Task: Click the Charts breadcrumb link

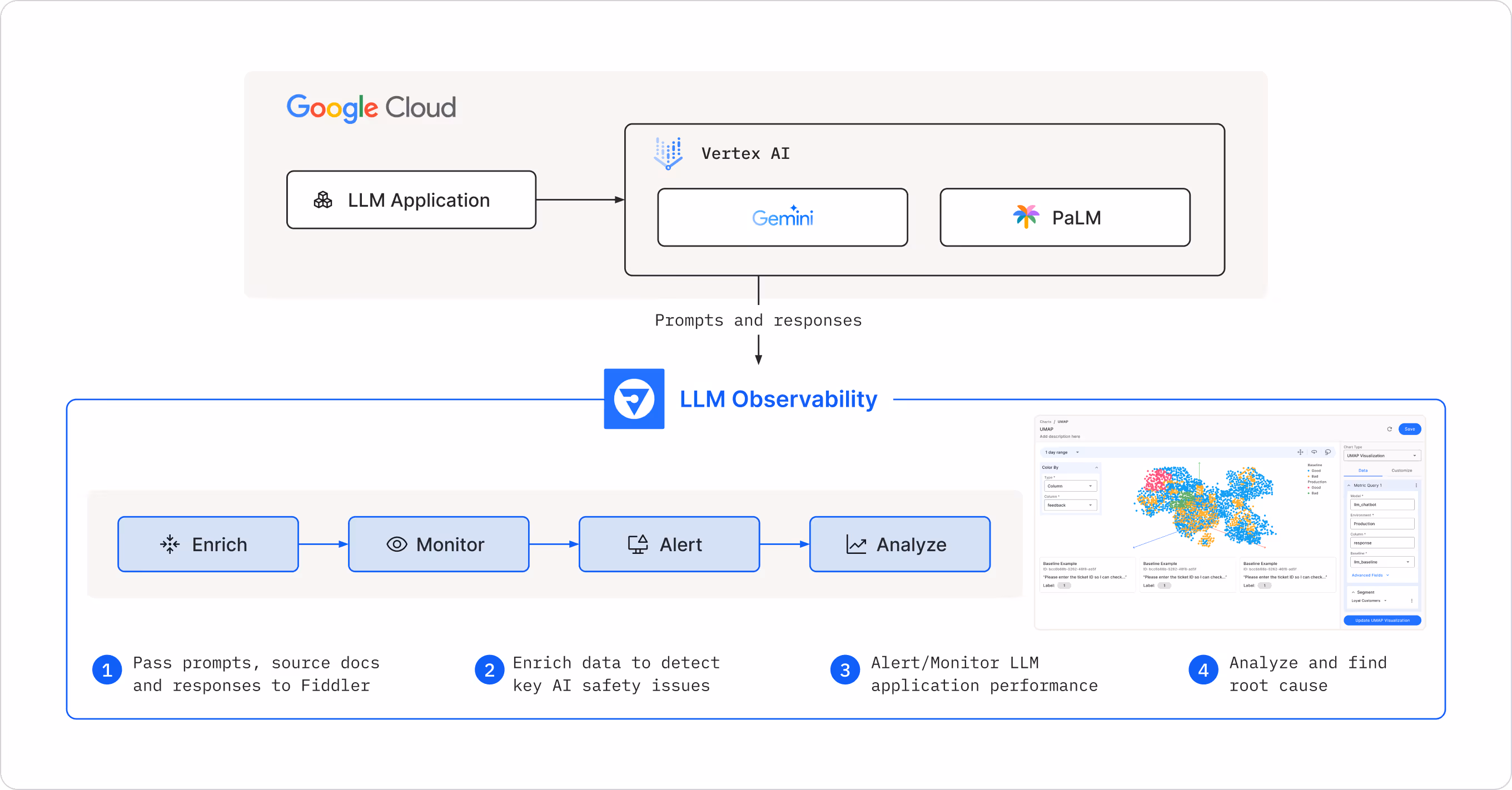Action: point(1046,422)
